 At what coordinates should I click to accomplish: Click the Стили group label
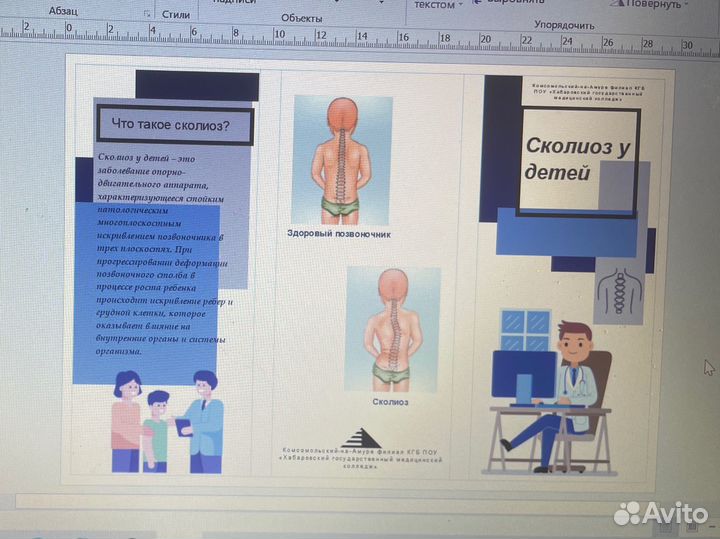(x=176, y=15)
